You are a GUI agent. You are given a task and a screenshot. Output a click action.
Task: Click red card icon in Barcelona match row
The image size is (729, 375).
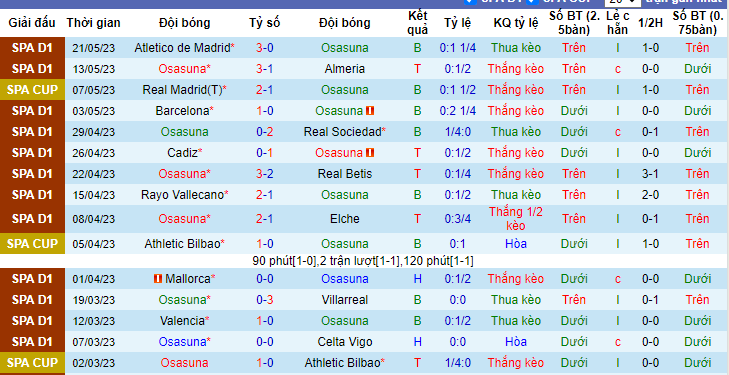click(370, 111)
